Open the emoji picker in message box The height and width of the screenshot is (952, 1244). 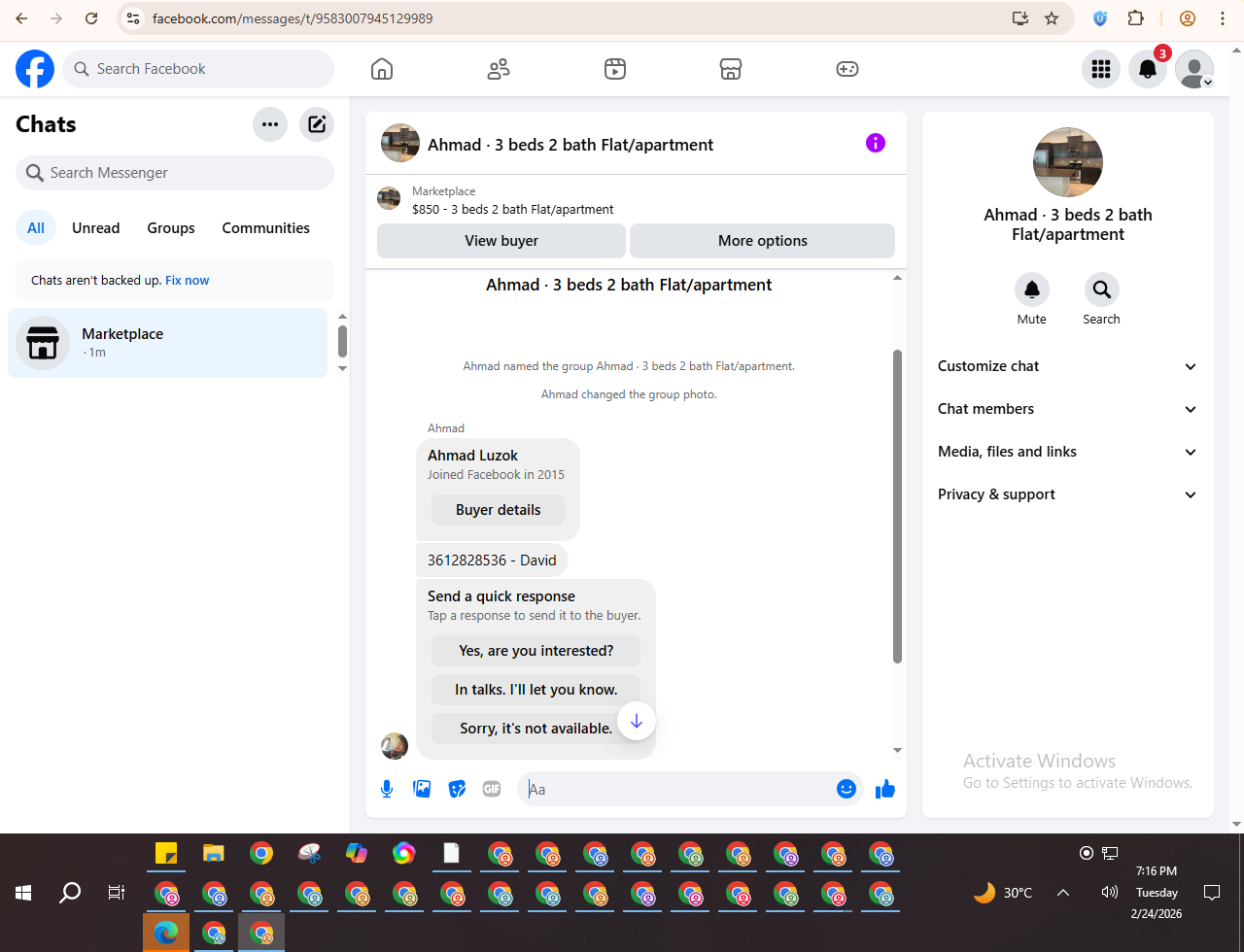click(847, 789)
